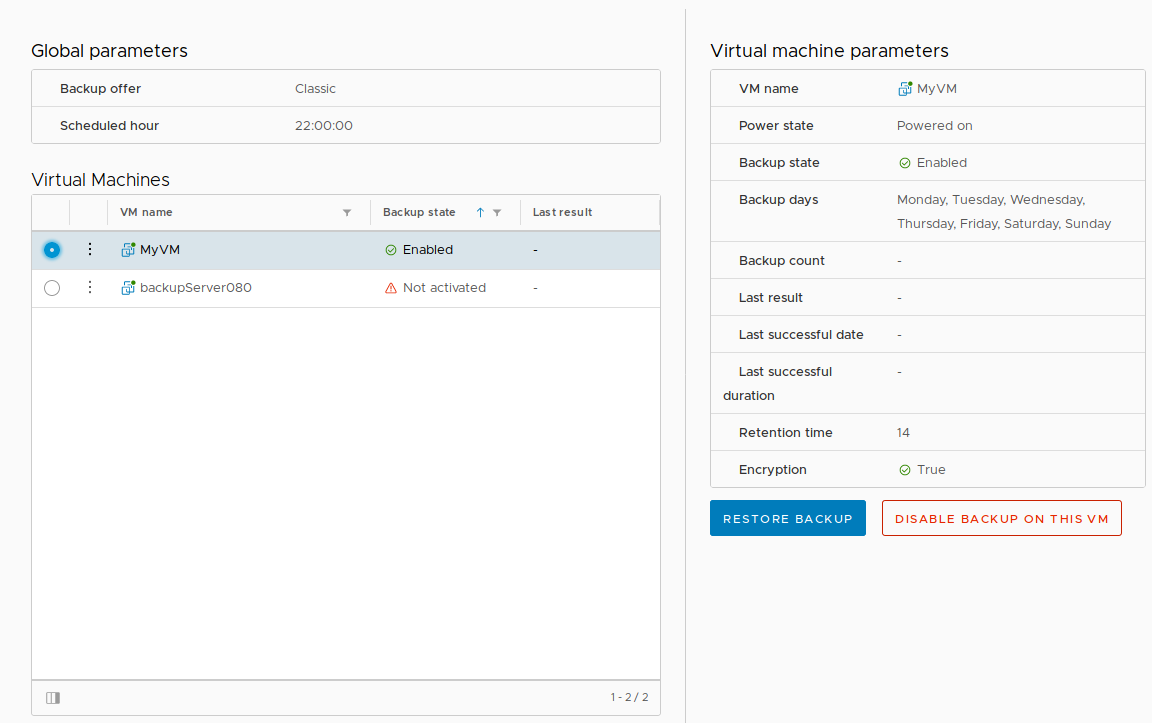Click the VM name column header
The width and height of the screenshot is (1152, 723).
(x=146, y=212)
